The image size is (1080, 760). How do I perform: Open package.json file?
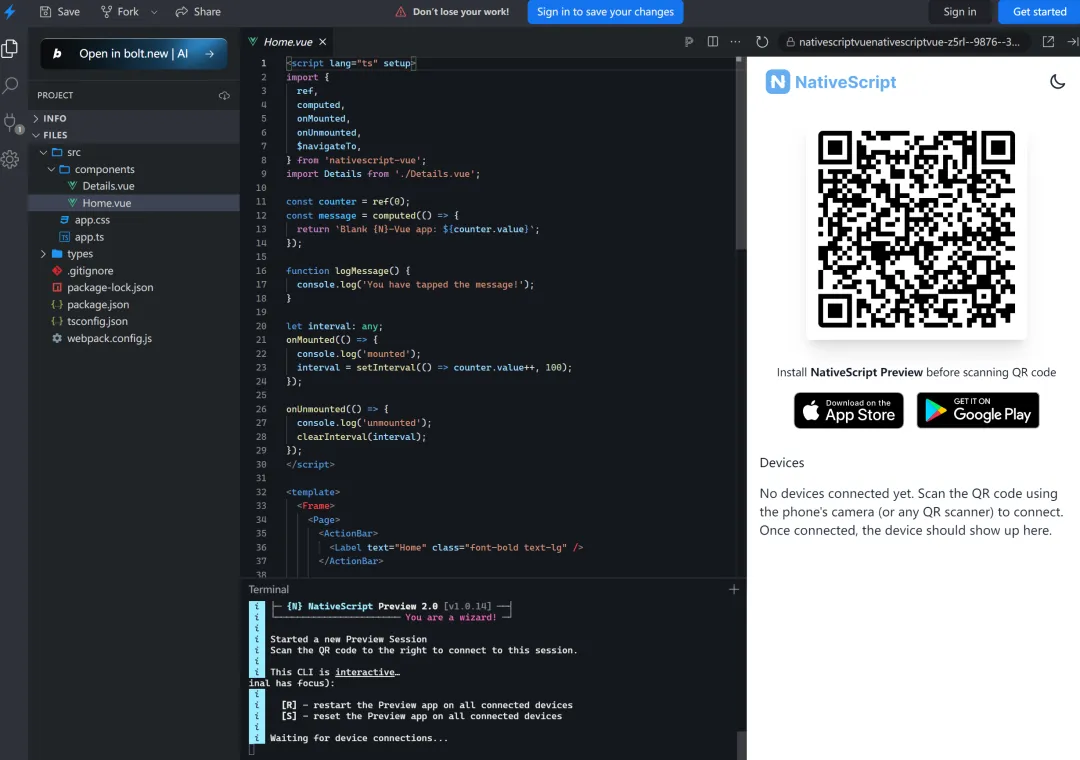coord(134,305)
